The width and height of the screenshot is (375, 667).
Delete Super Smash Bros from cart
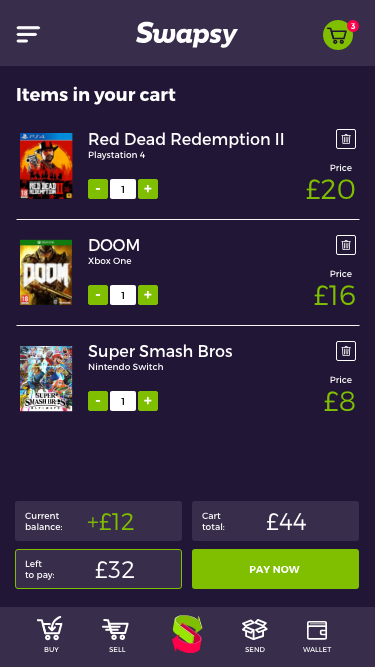tap(346, 351)
